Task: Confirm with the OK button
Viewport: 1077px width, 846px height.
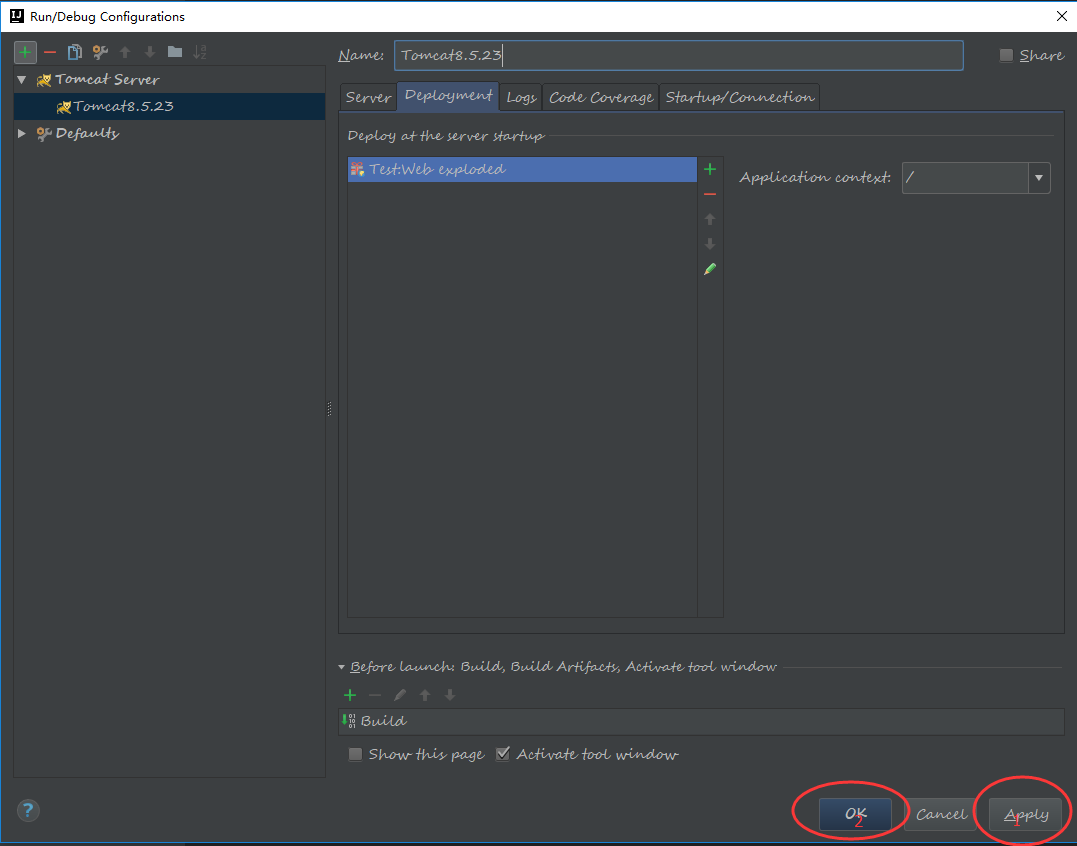Action: click(855, 814)
